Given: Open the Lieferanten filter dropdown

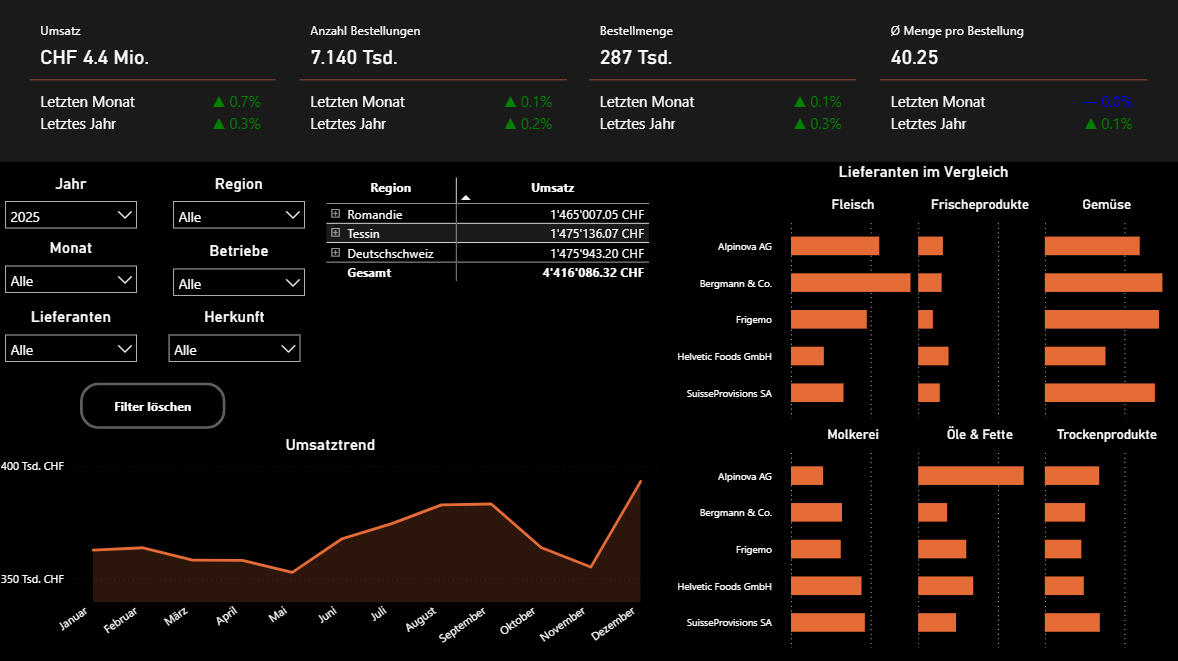Looking at the screenshot, I should [71, 349].
